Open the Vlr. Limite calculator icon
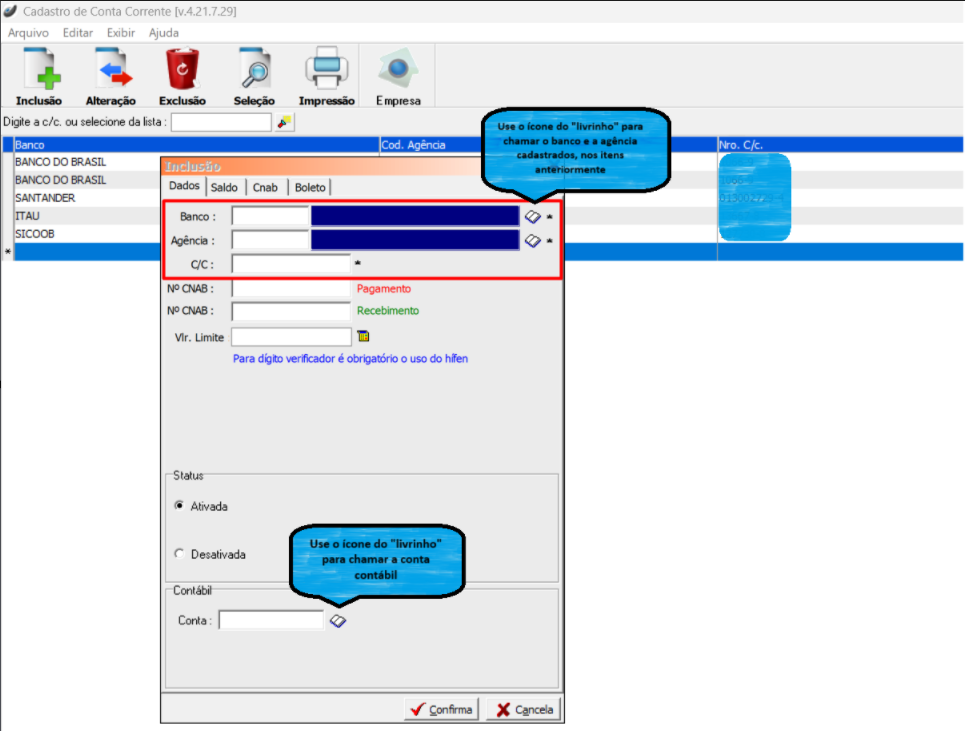 coord(363,336)
